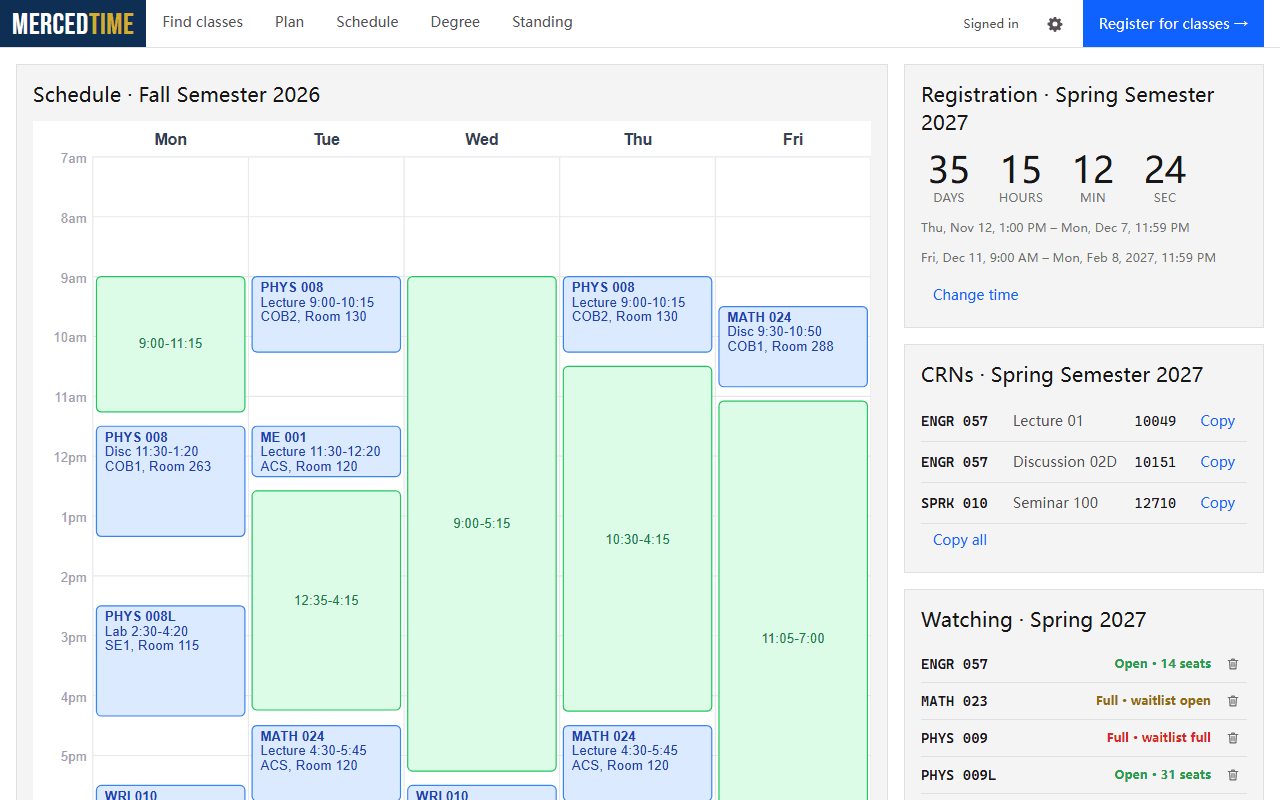Copy CRN 12710 for SPRK 010 Seminar
Viewport: 1280px width, 800px height.
click(1217, 503)
